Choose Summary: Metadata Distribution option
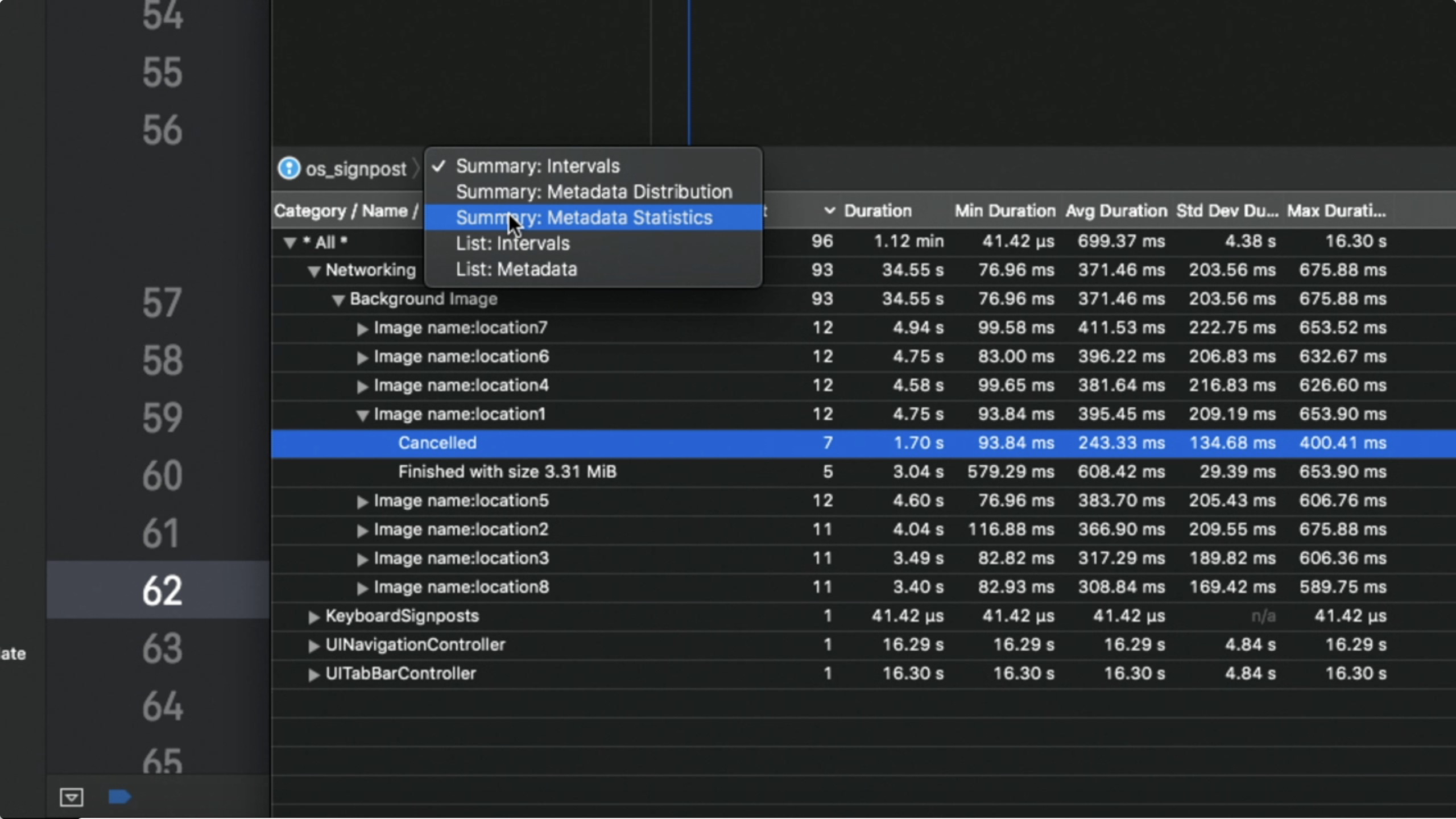 click(594, 192)
